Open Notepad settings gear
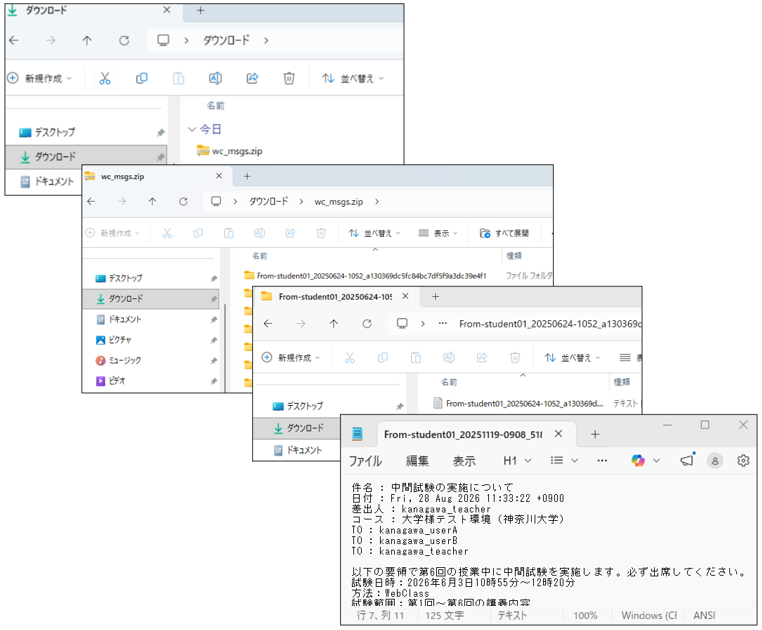 [743, 460]
